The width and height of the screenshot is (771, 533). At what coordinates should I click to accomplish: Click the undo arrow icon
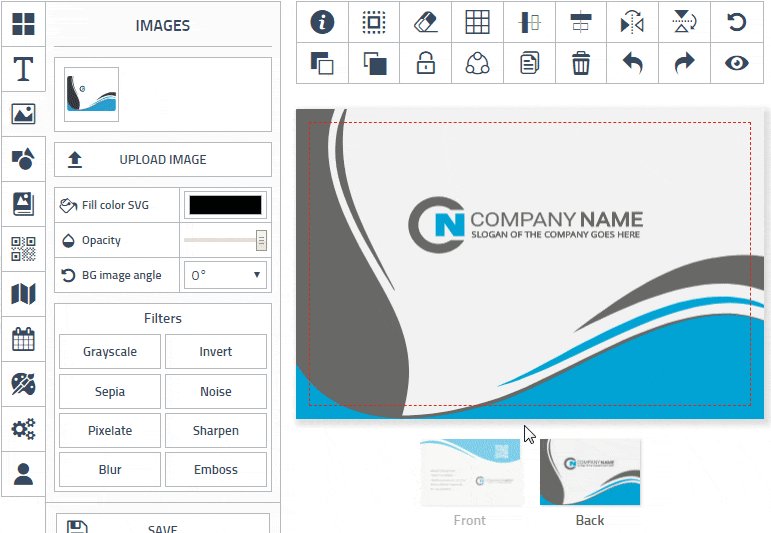(633, 64)
